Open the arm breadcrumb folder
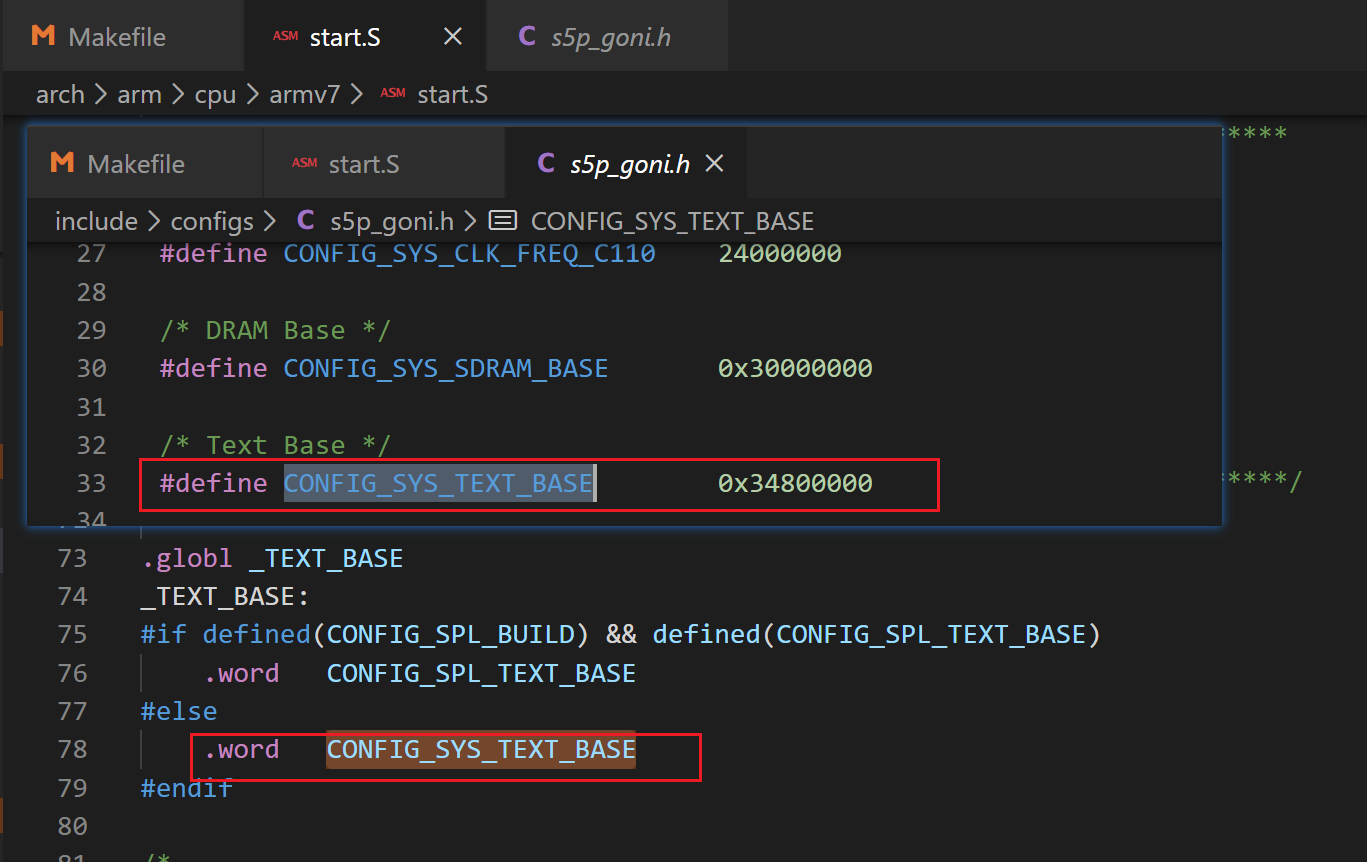The image size is (1367, 862). tap(139, 95)
